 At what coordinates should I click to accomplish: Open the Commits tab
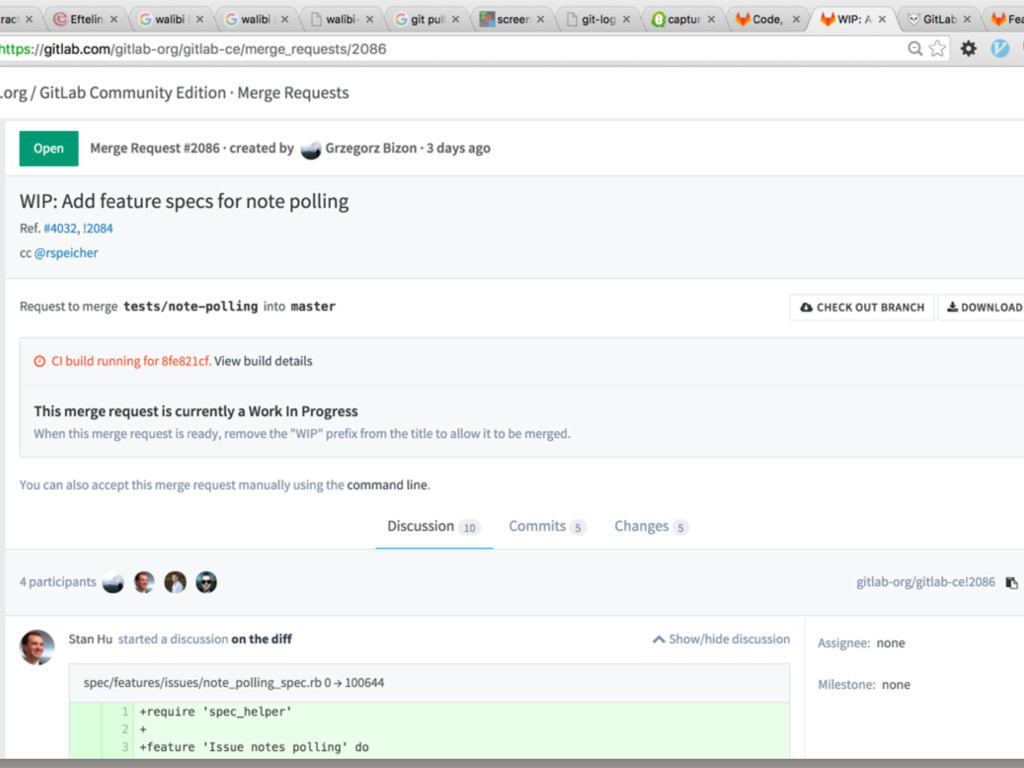(547, 526)
